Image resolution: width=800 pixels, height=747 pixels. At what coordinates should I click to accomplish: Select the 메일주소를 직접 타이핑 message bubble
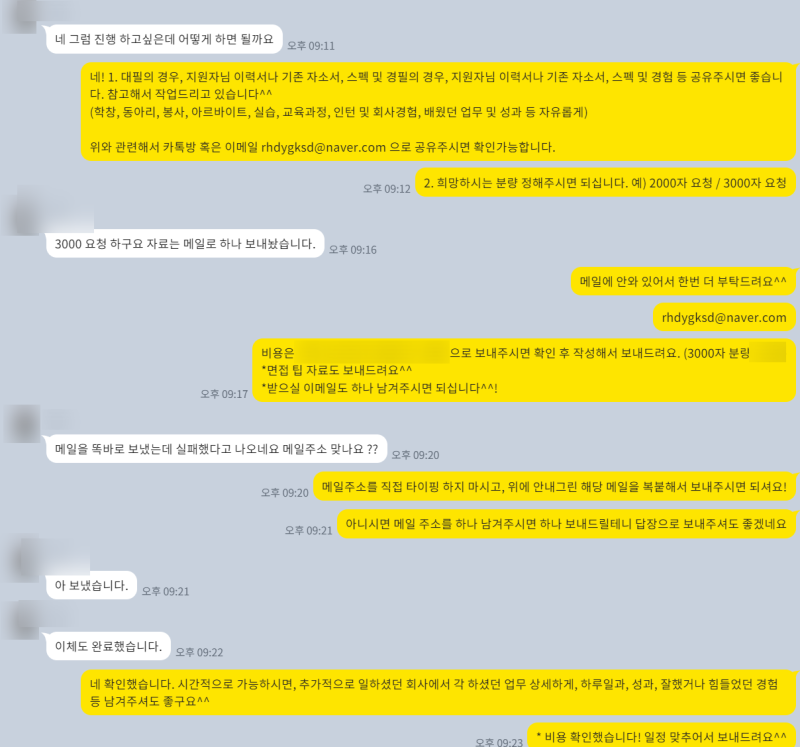point(554,486)
